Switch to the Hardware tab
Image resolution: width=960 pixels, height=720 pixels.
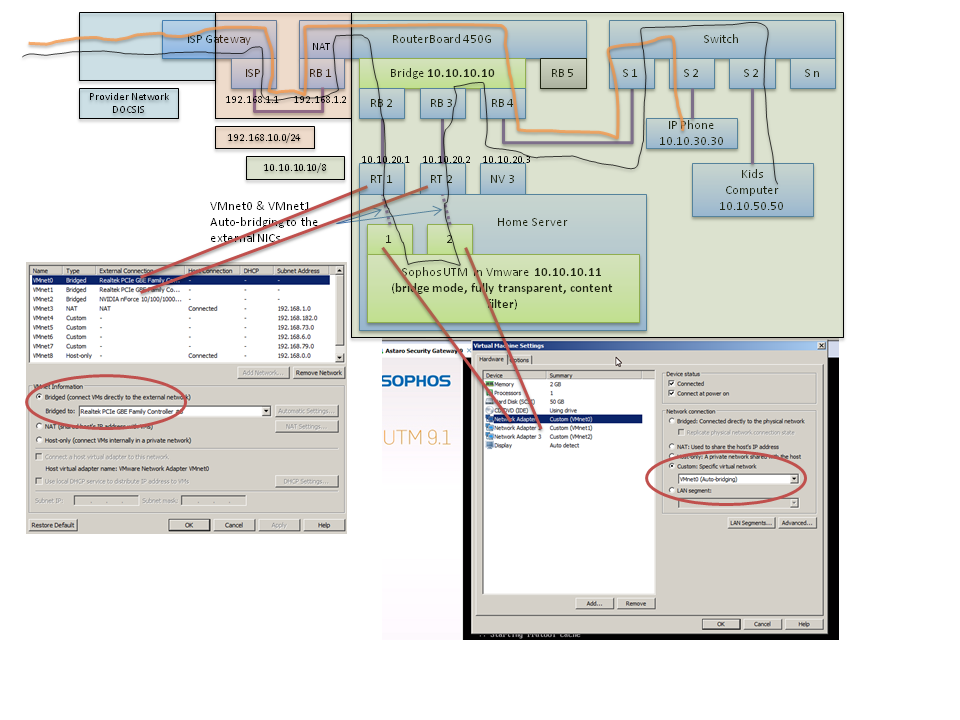click(491, 359)
